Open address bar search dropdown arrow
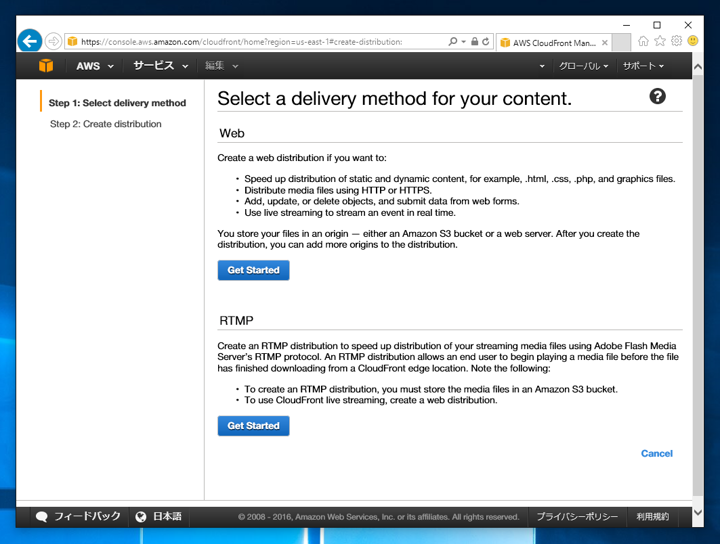720x544 pixels. (463, 41)
